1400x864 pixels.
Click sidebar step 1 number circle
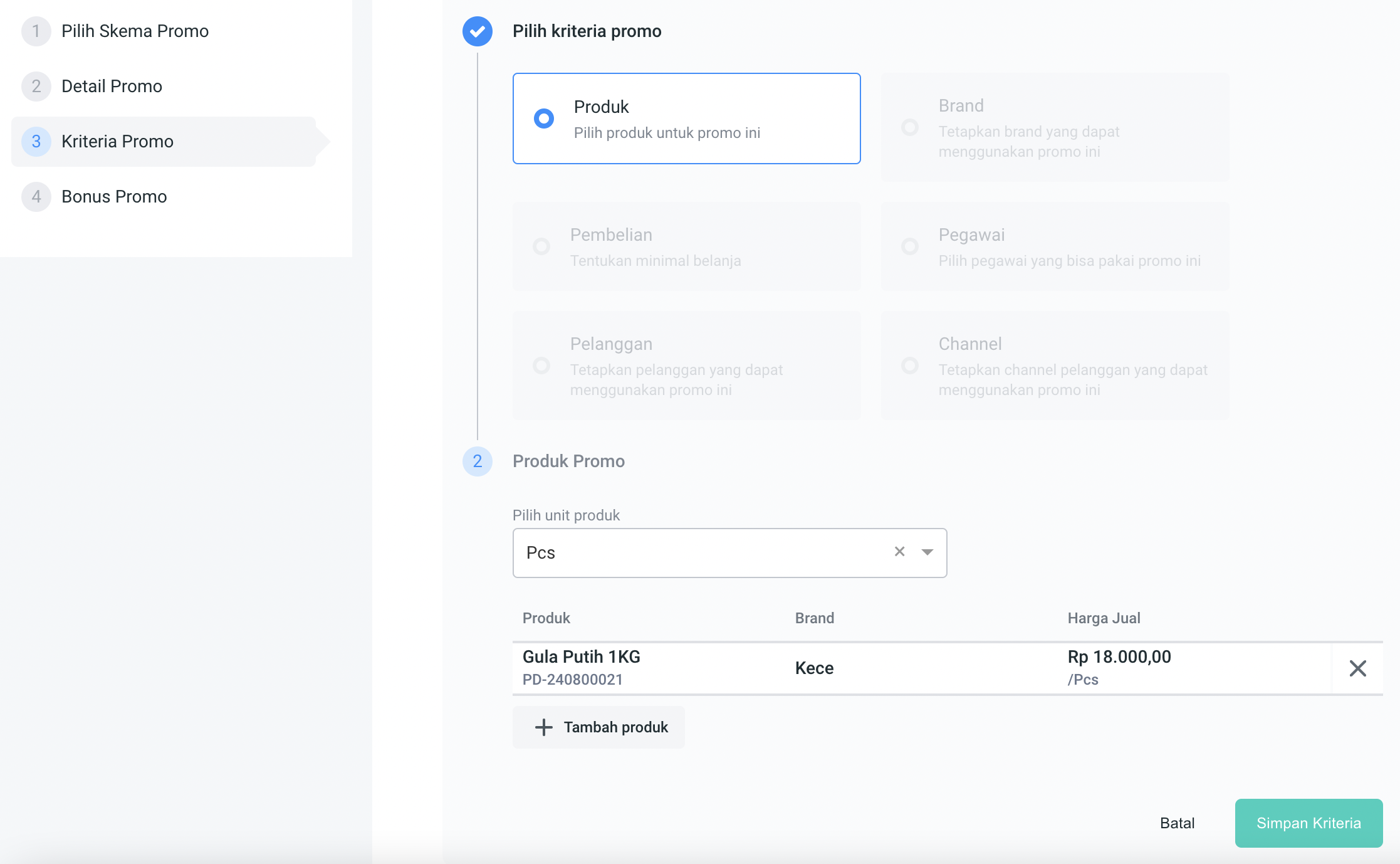point(36,31)
